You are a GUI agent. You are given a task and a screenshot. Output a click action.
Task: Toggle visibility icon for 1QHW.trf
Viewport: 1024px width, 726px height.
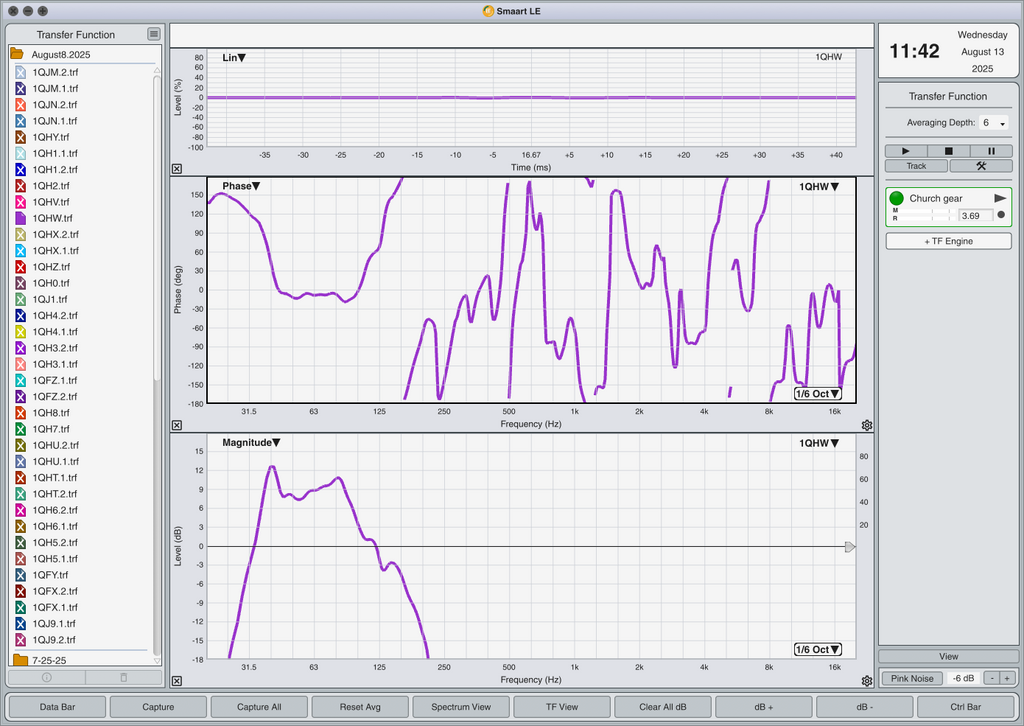click(x=20, y=218)
